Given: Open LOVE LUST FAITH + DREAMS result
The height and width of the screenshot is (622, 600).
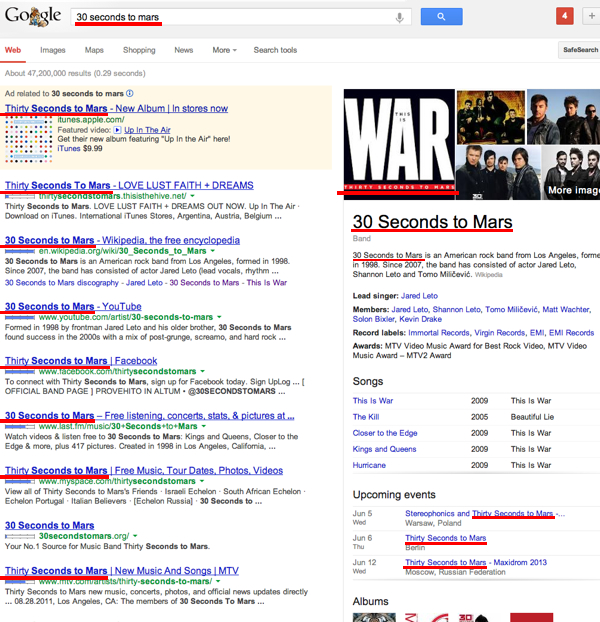Looking at the screenshot, I should click(x=129, y=185).
